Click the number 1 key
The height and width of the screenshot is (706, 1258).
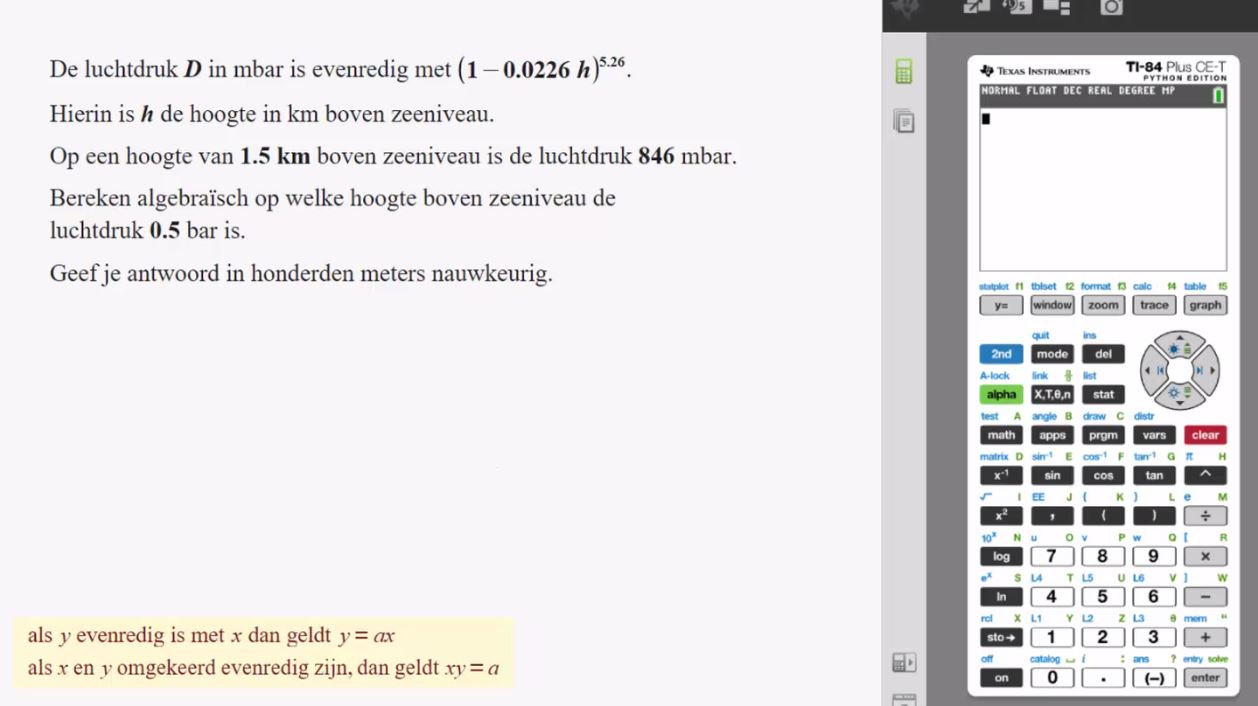(x=1052, y=637)
